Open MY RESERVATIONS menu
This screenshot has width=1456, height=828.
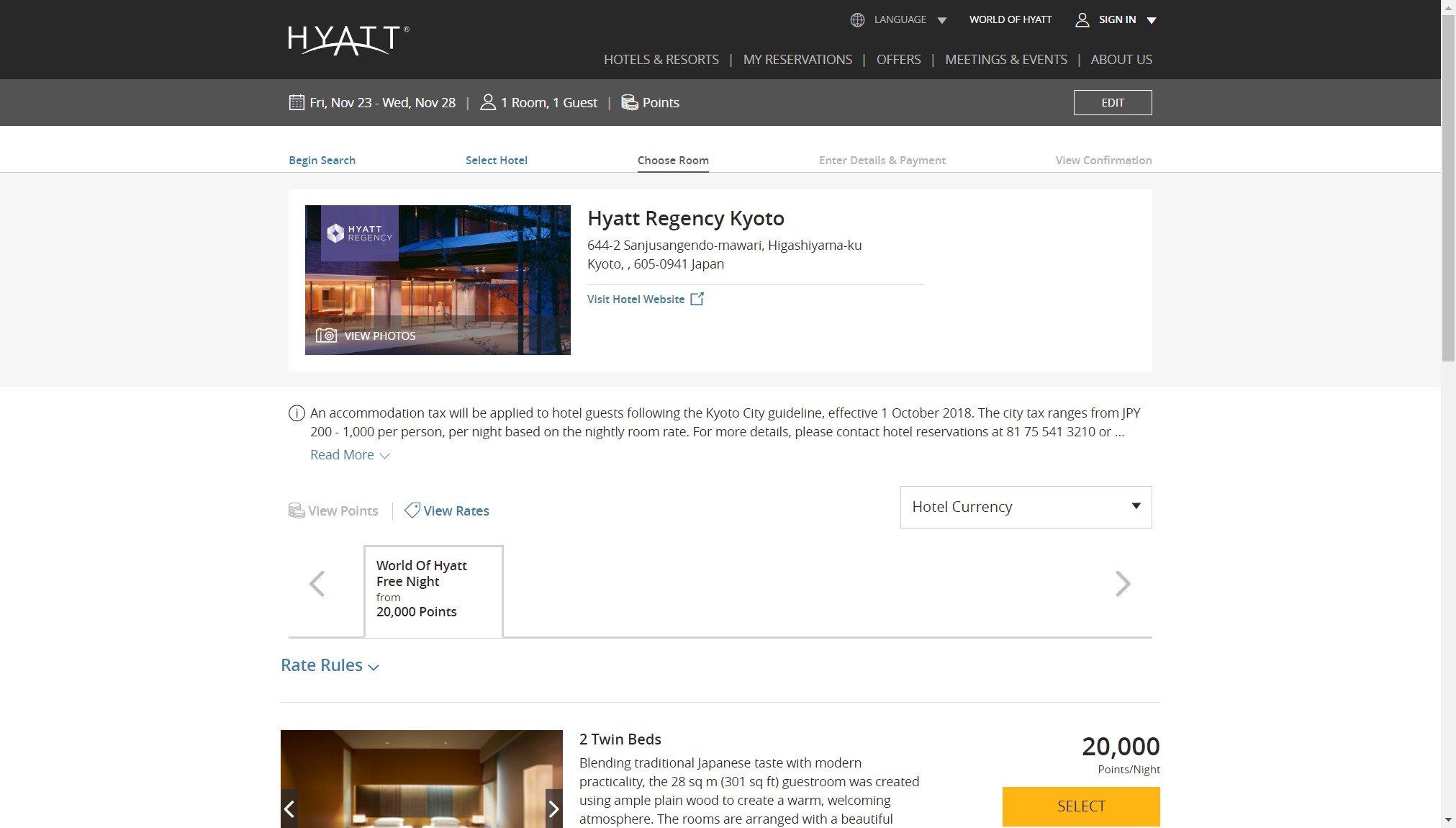797,60
